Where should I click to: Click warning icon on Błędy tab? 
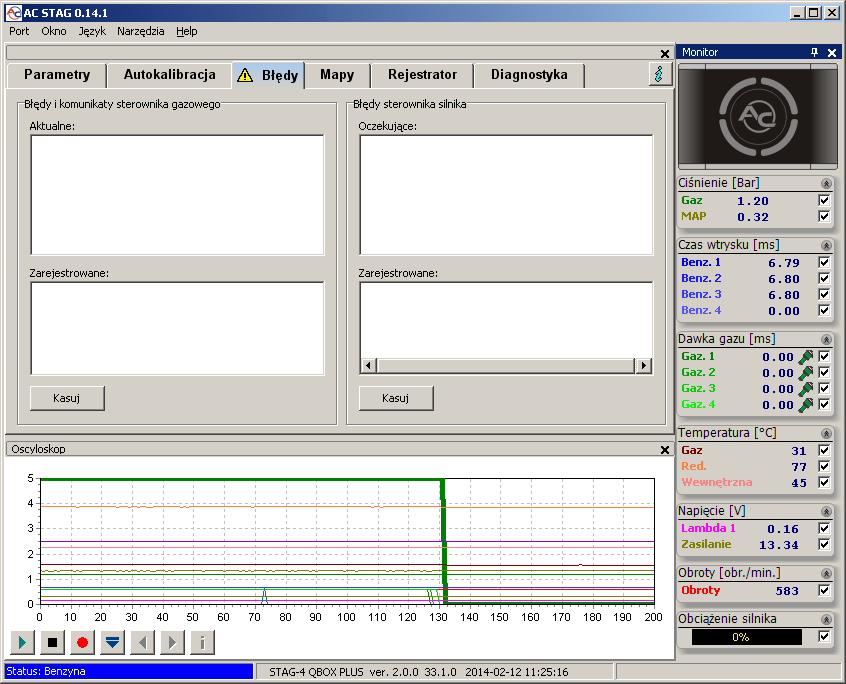(x=245, y=75)
